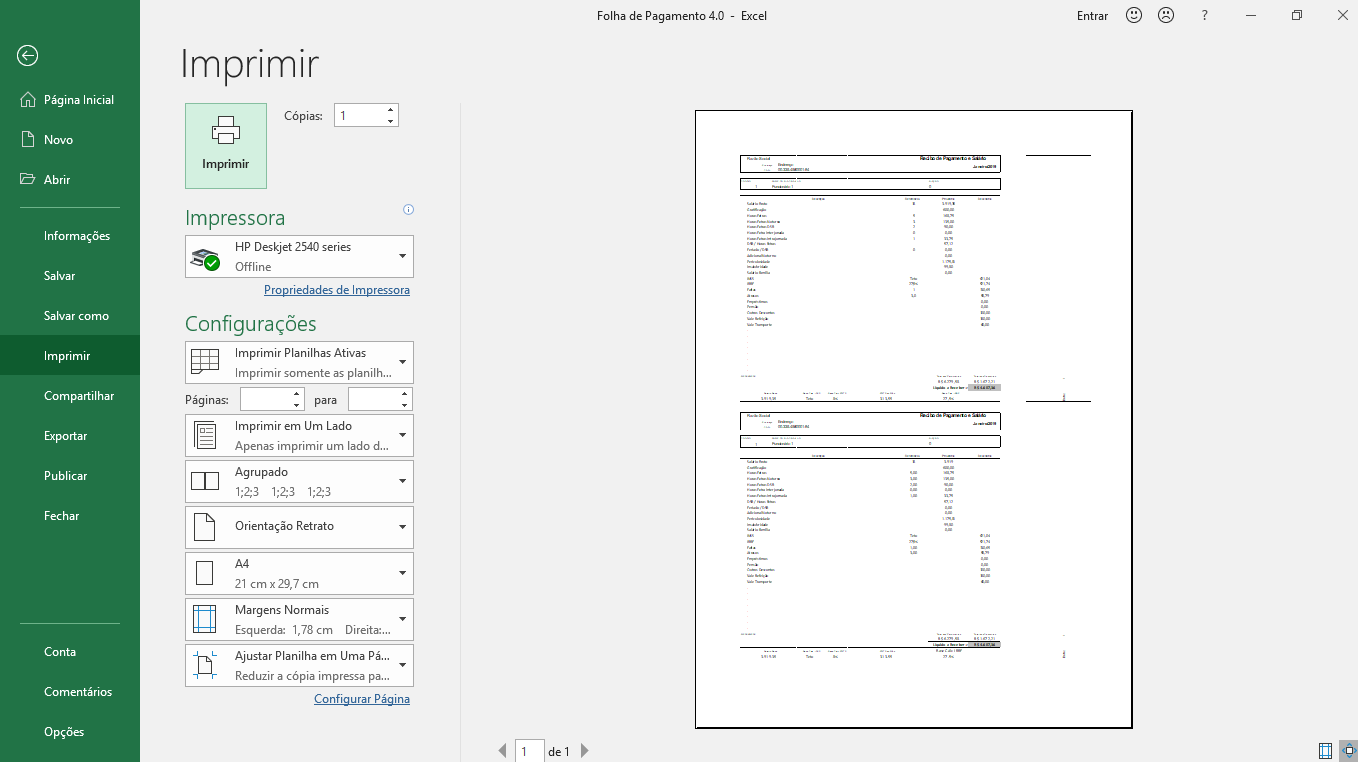This screenshot has width=1358, height=762.
Task: Click the Configurar Página link
Action: 362,699
